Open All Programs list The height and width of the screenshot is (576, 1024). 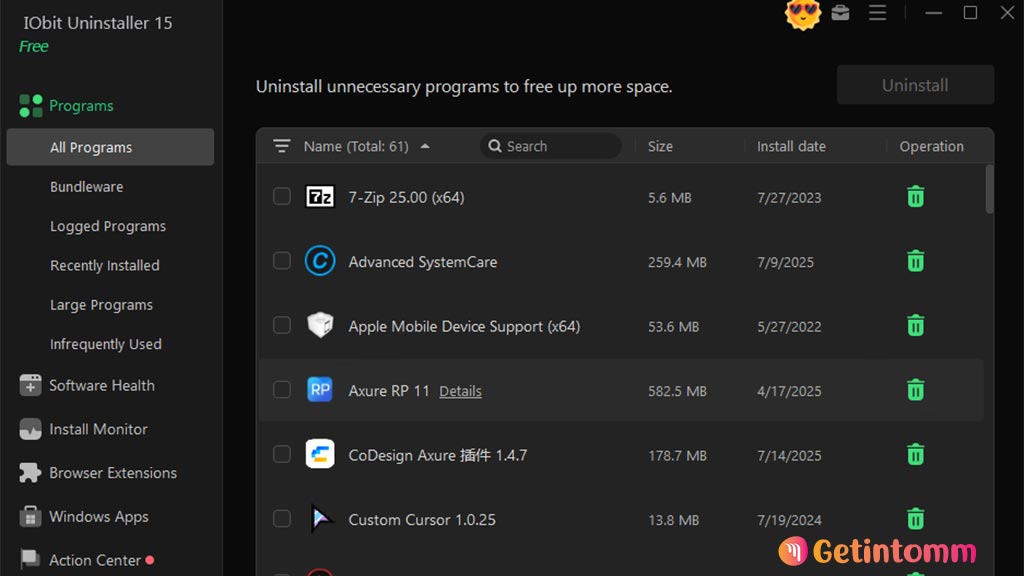click(x=110, y=147)
